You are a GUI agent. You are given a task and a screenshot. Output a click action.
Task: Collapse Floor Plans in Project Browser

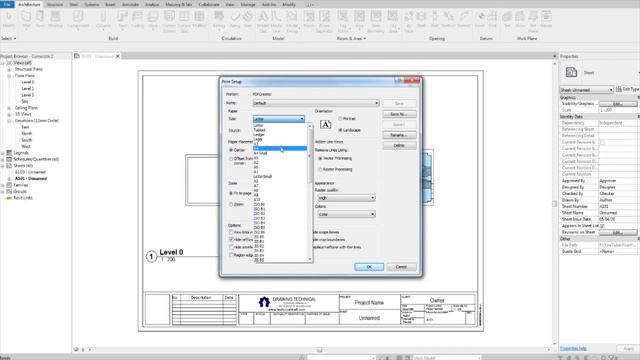9,76
